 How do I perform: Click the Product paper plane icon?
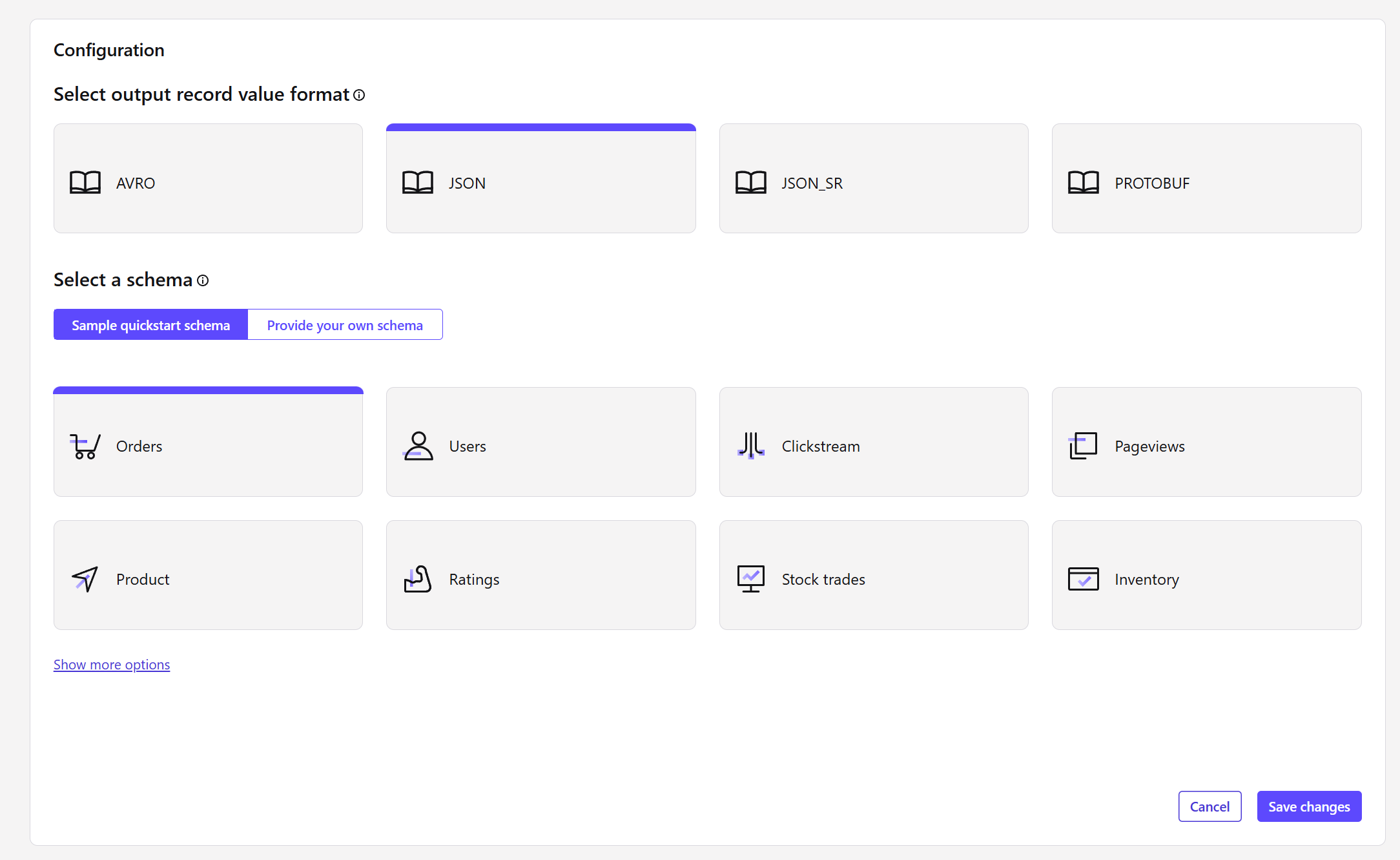coord(85,579)
